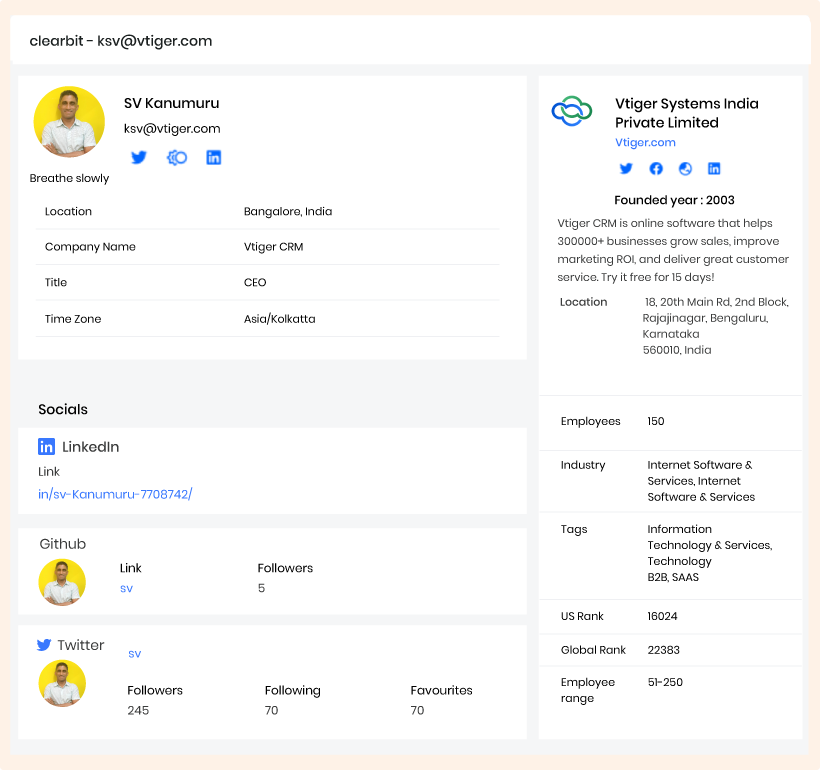Click the gear-shaped icon under ksv@vtiger.com

tap(177, 158)
